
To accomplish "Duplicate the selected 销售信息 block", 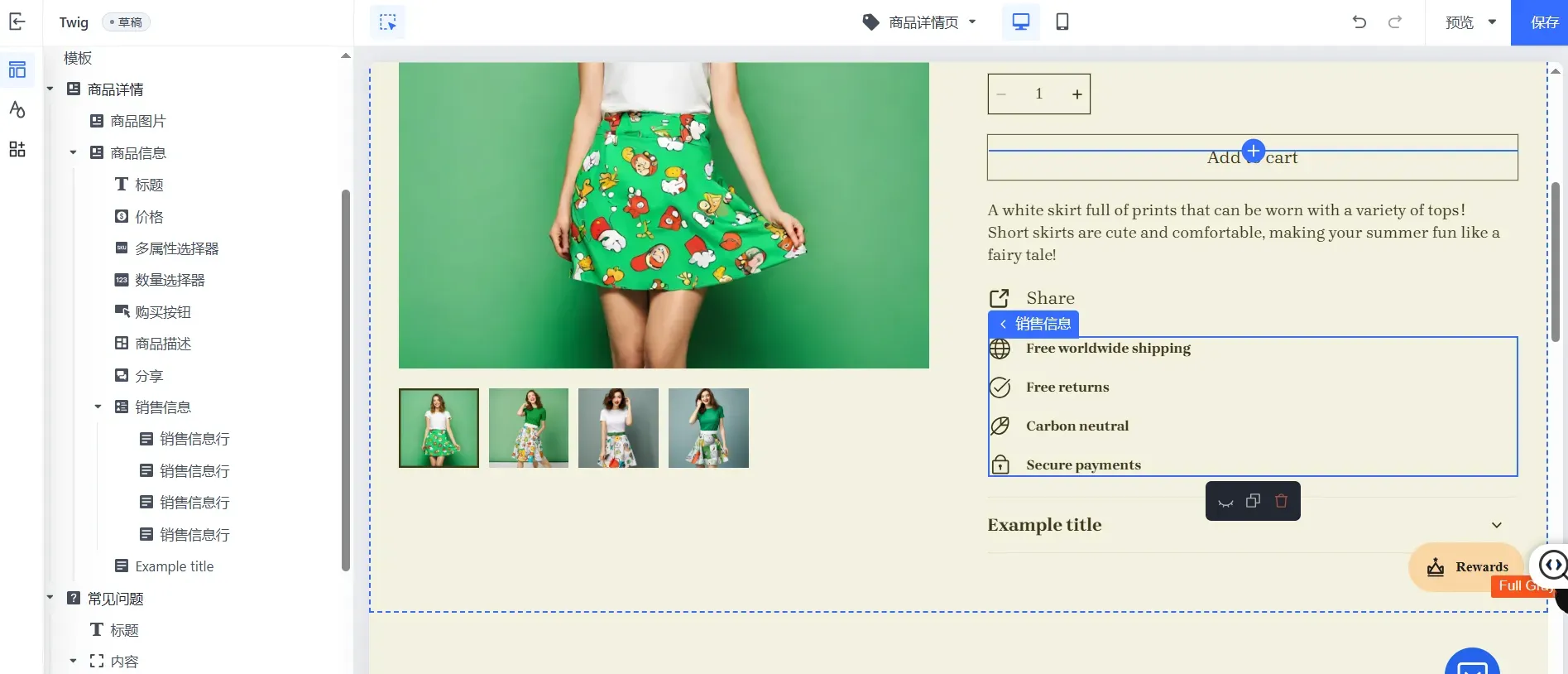I will coord(1253,501).
